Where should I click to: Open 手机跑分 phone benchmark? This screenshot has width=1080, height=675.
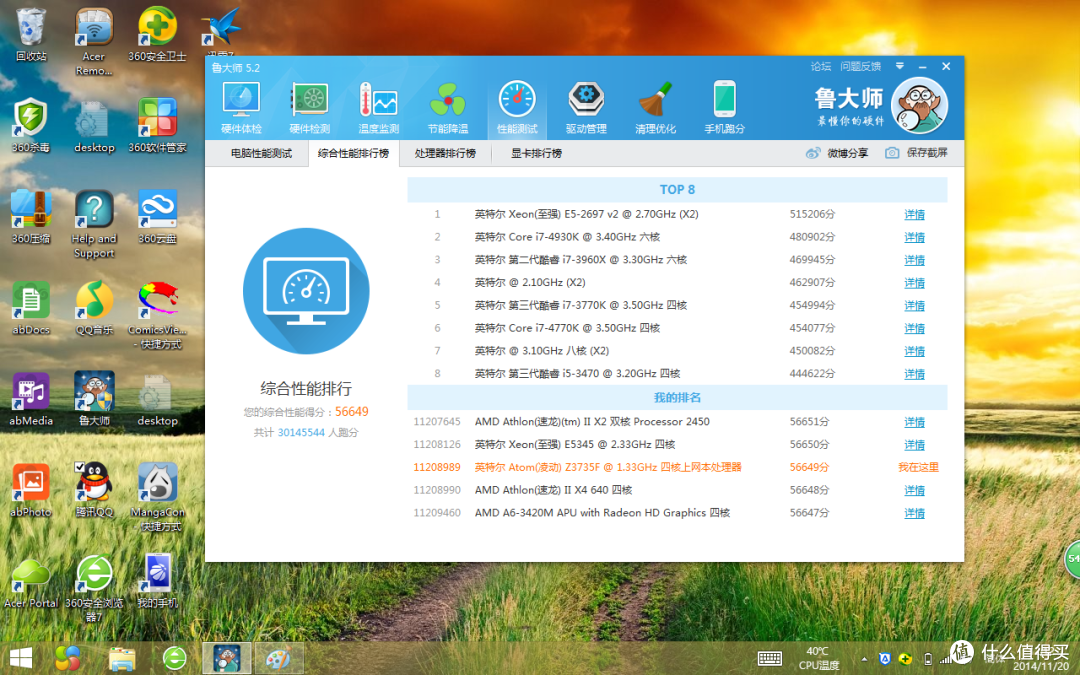(x=725, y=107)
